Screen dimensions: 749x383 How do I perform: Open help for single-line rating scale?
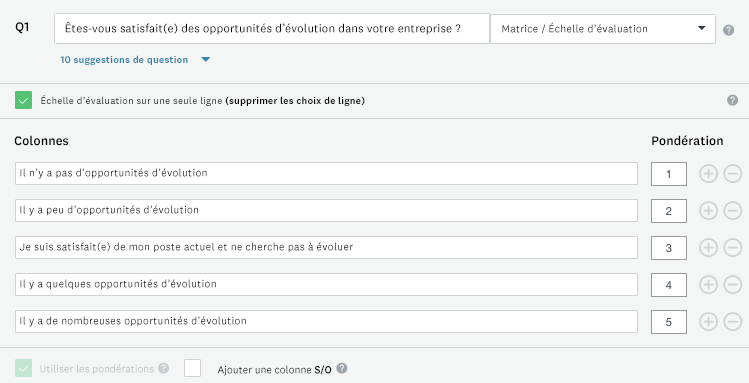(x=732, y=100)
